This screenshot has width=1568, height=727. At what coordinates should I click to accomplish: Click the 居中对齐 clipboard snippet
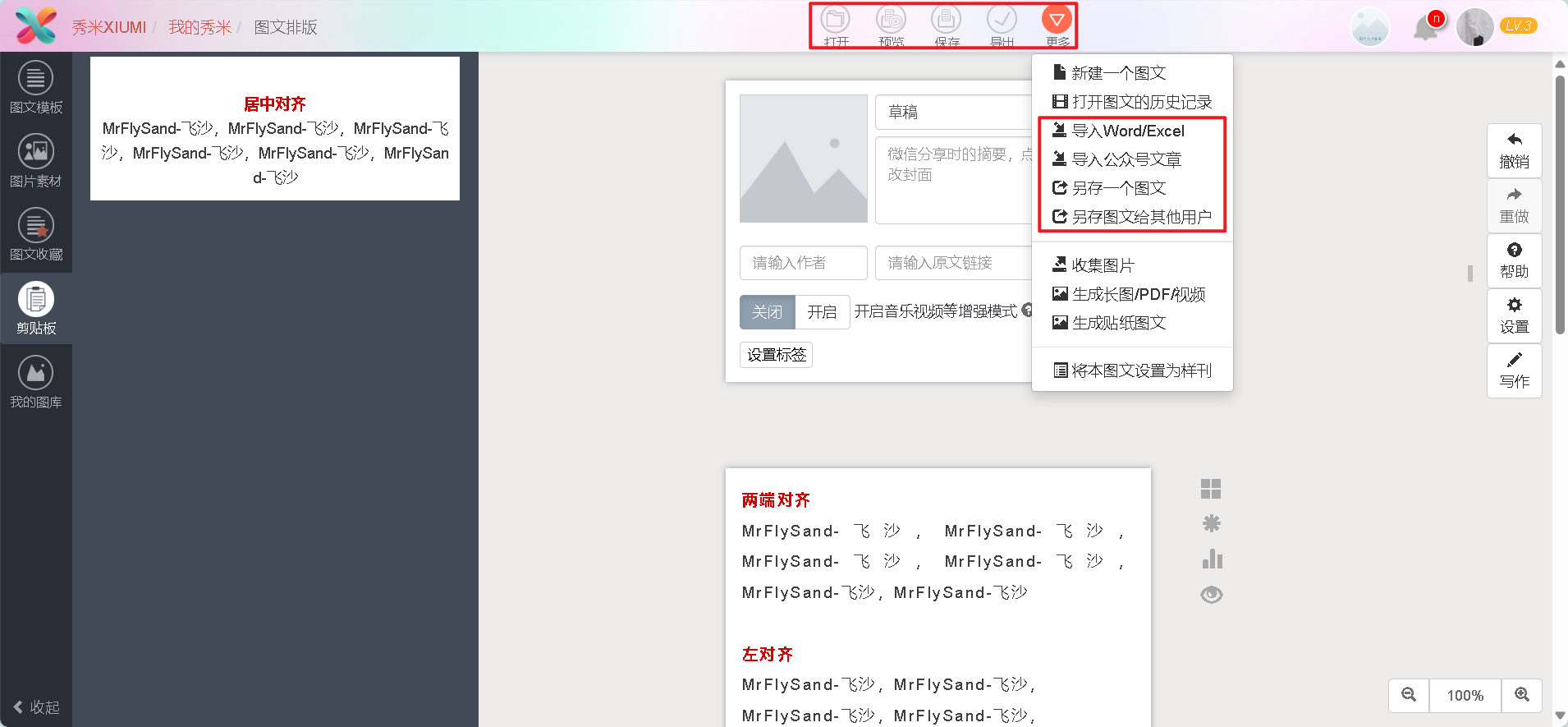(275, 129)
